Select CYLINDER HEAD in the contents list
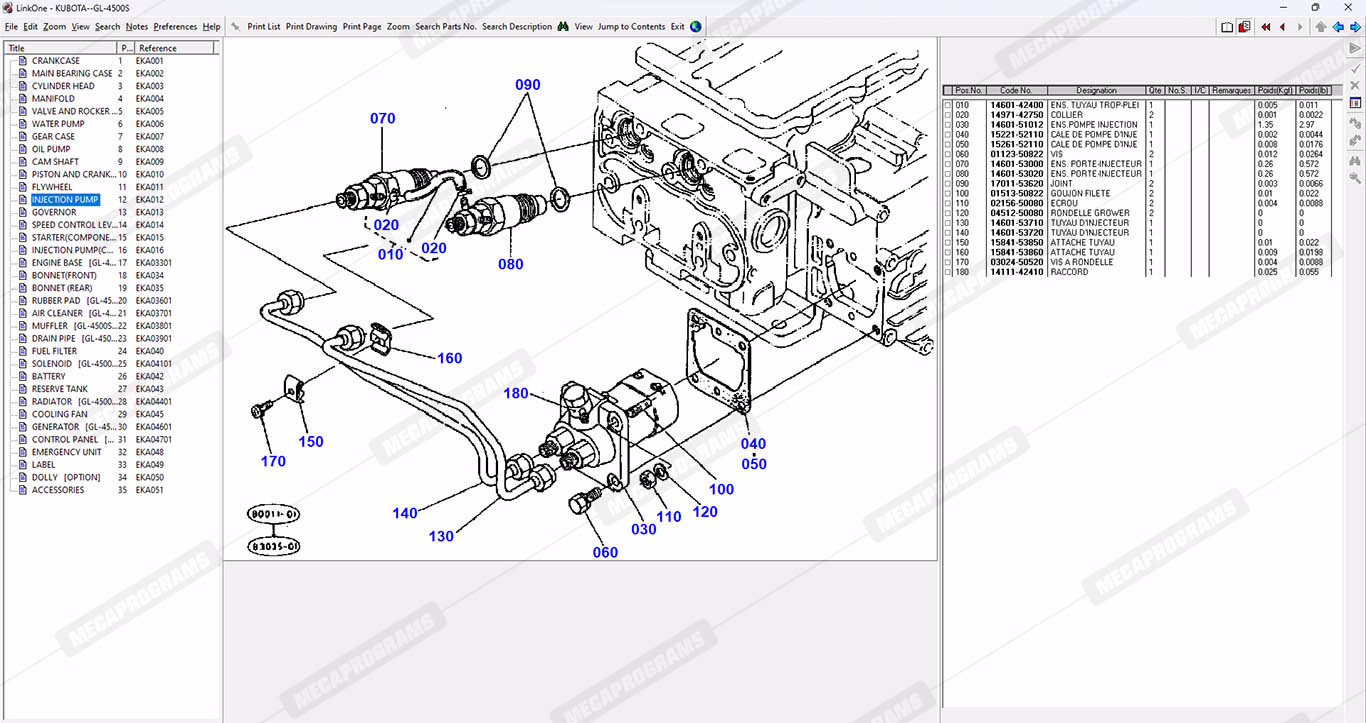The height and width of the screenshot is (723, 1366). (63, 86)
